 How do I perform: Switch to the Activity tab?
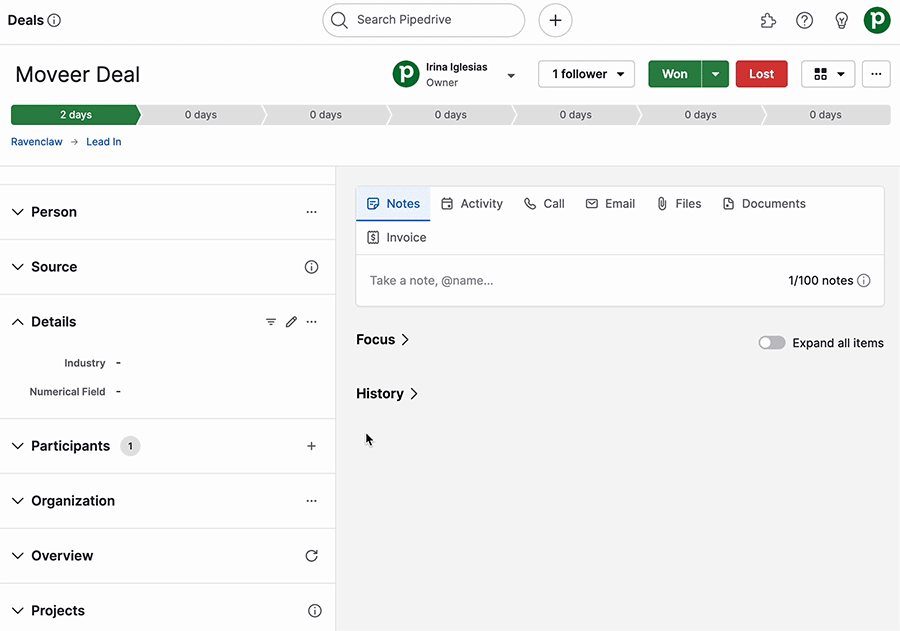coord(472,204)
